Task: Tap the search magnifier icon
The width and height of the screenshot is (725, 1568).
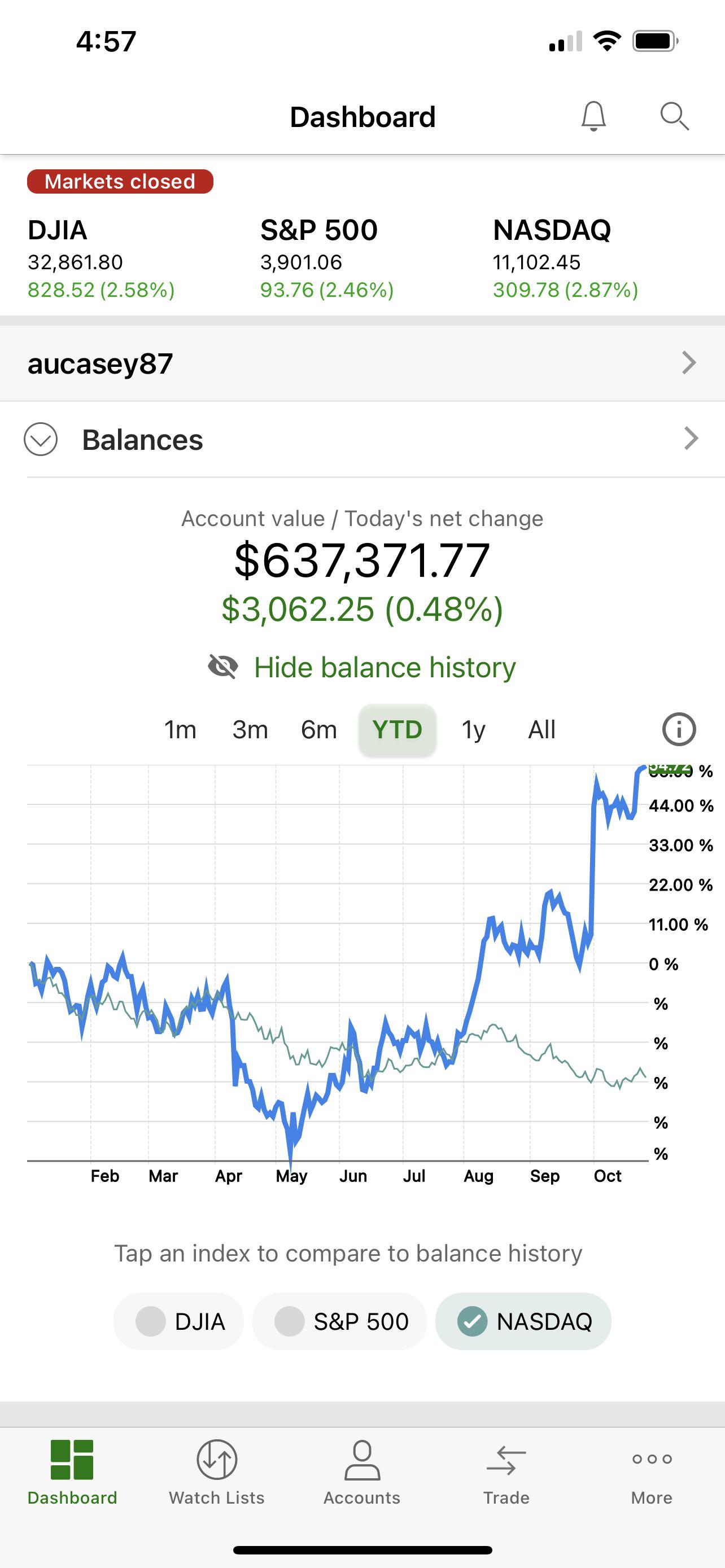Action: (x=675, y=116)
